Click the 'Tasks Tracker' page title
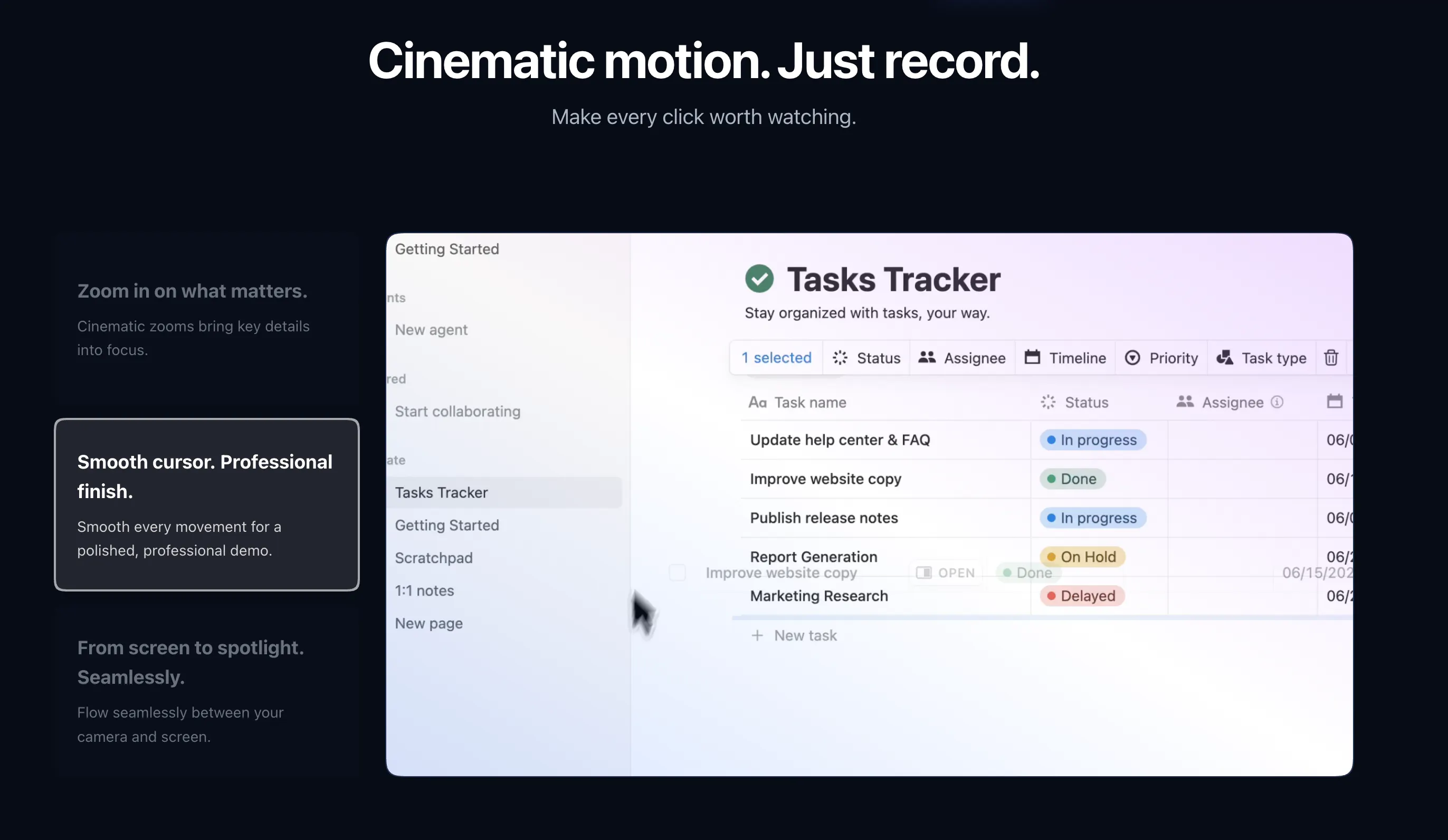The image size is (1448, 840). (x=893, y=279)
